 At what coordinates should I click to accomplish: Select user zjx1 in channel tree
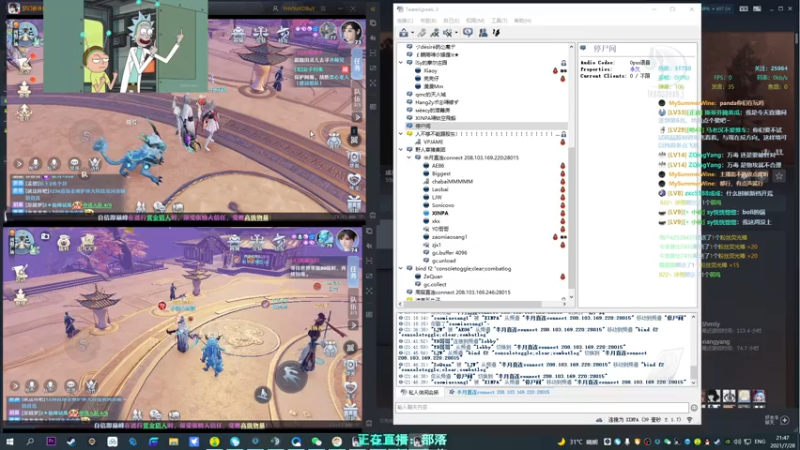[436, 245]
